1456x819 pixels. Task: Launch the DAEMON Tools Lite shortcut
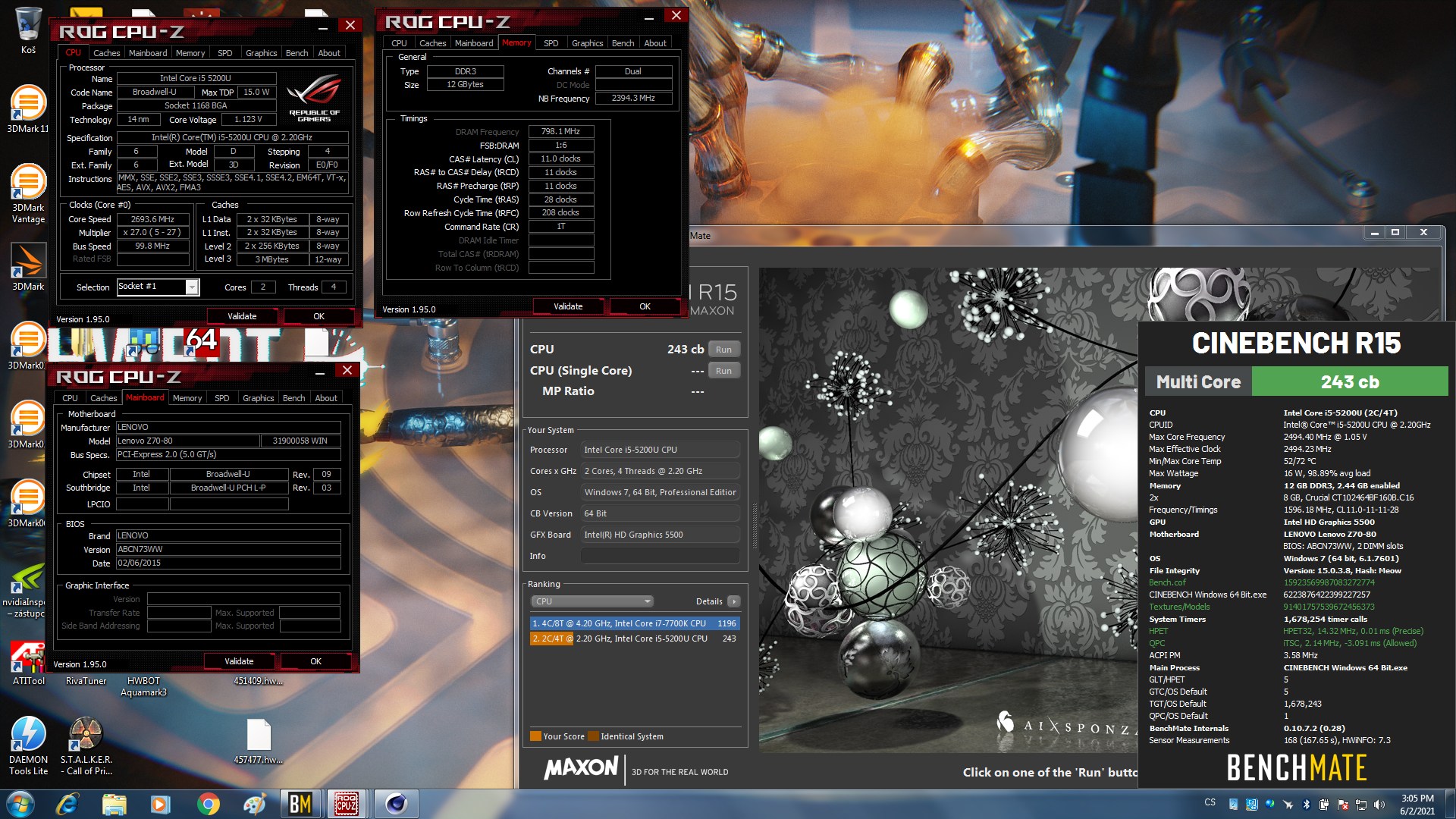click(28, 745)
